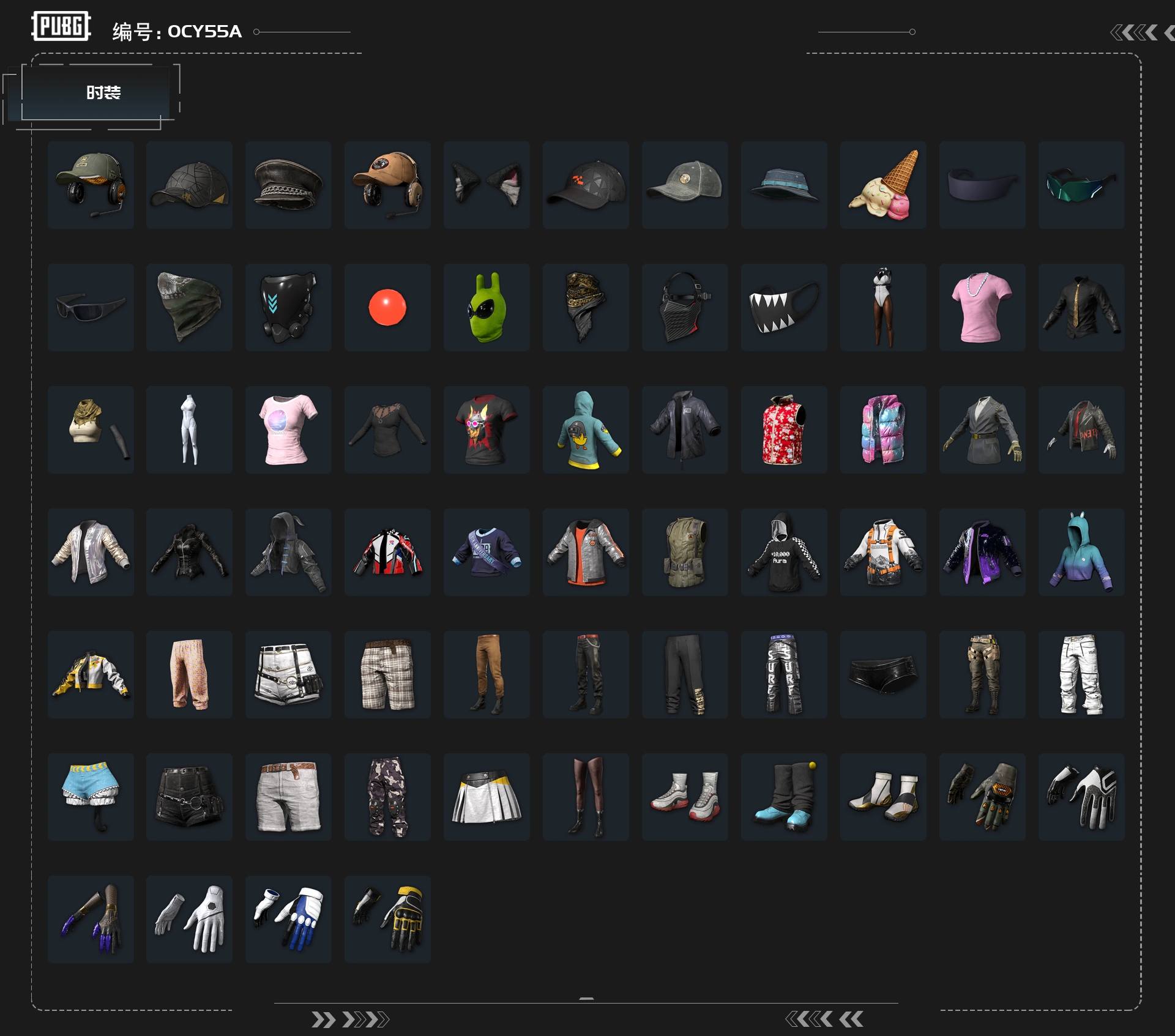Image resolution: width=1175 pixels, height=1036 pixels.
Task: Pick the white full bodysuit
Action: [x=189, y=430]
